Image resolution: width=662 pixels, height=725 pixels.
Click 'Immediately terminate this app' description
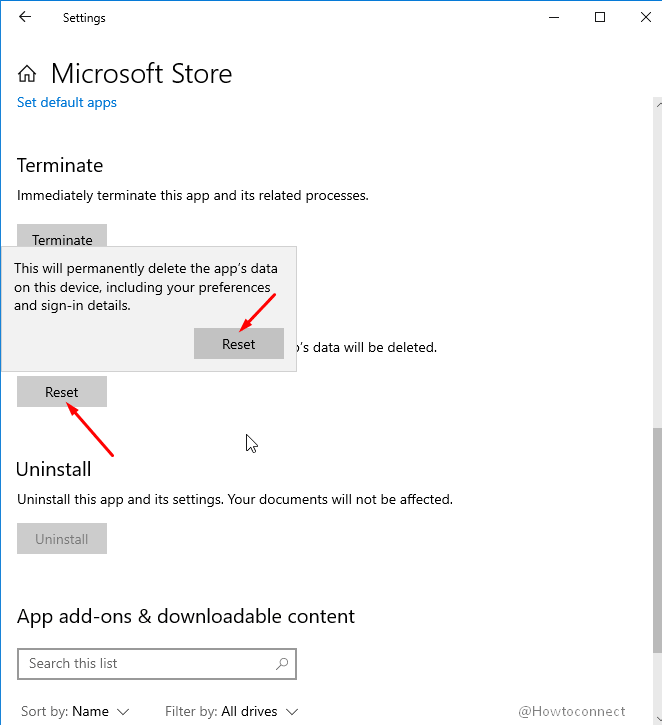pos(193,196)
